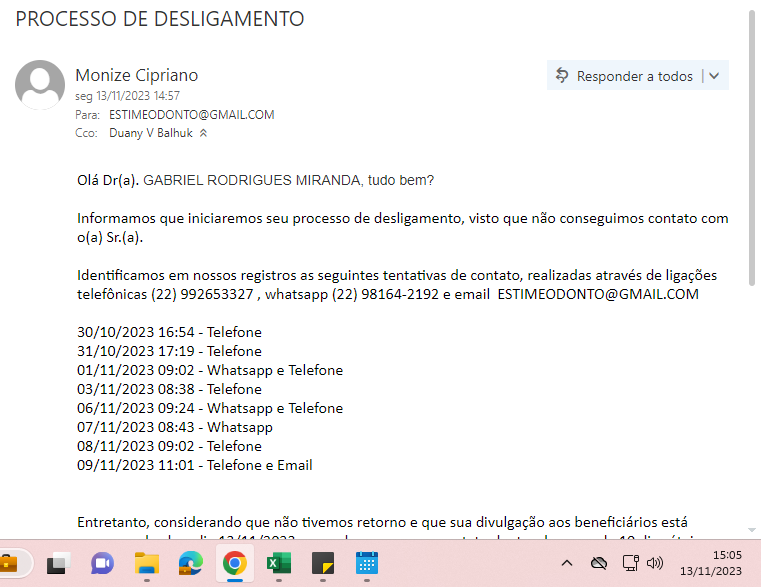Select the sender name Monize Cipriano
The width and height of the screenshot is (761, 587).
click(136, 75)
